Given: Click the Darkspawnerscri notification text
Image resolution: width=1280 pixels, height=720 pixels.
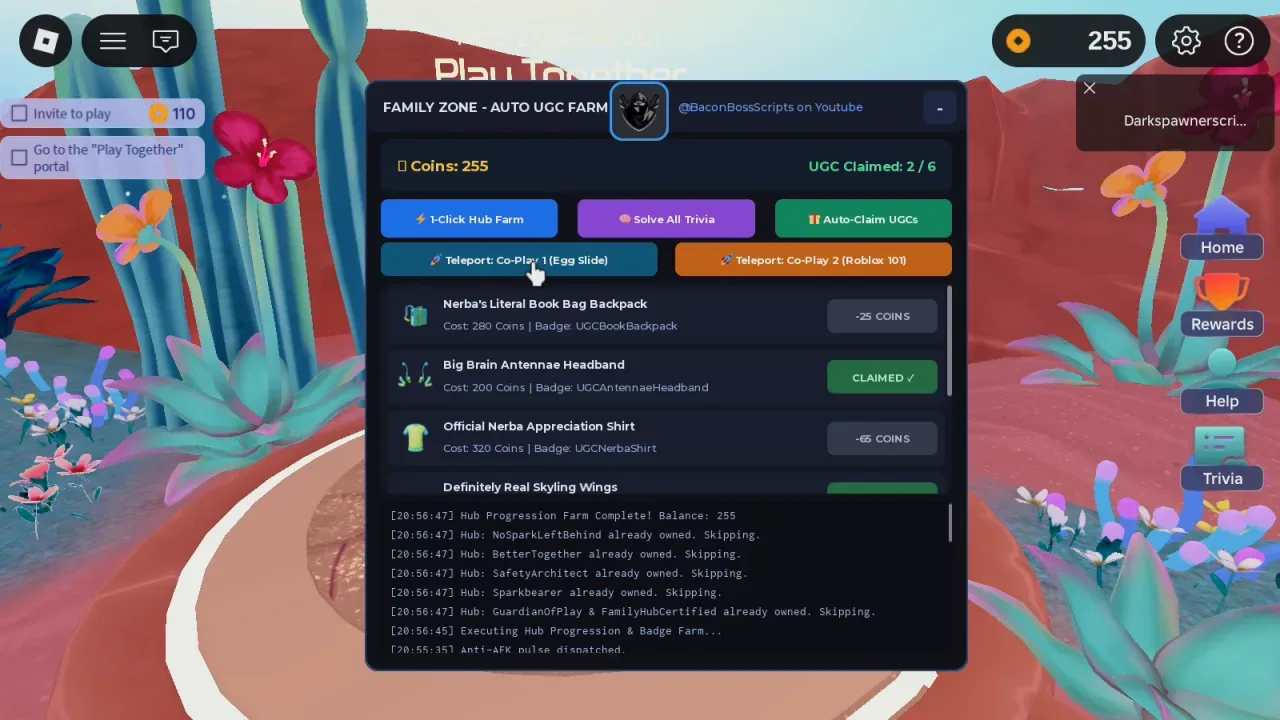Looking at the screenshot, I should (1185, 121).
